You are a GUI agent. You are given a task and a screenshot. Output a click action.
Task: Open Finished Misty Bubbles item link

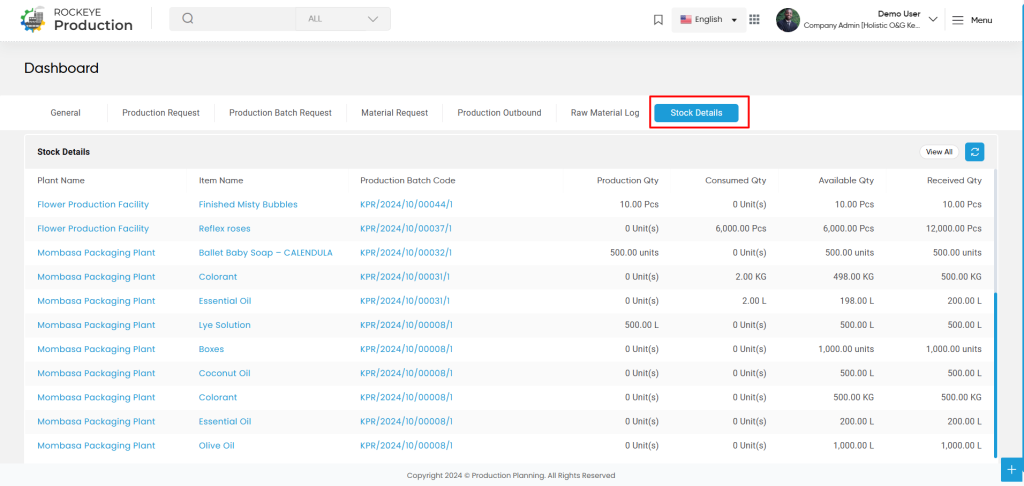tap(248, 204)
